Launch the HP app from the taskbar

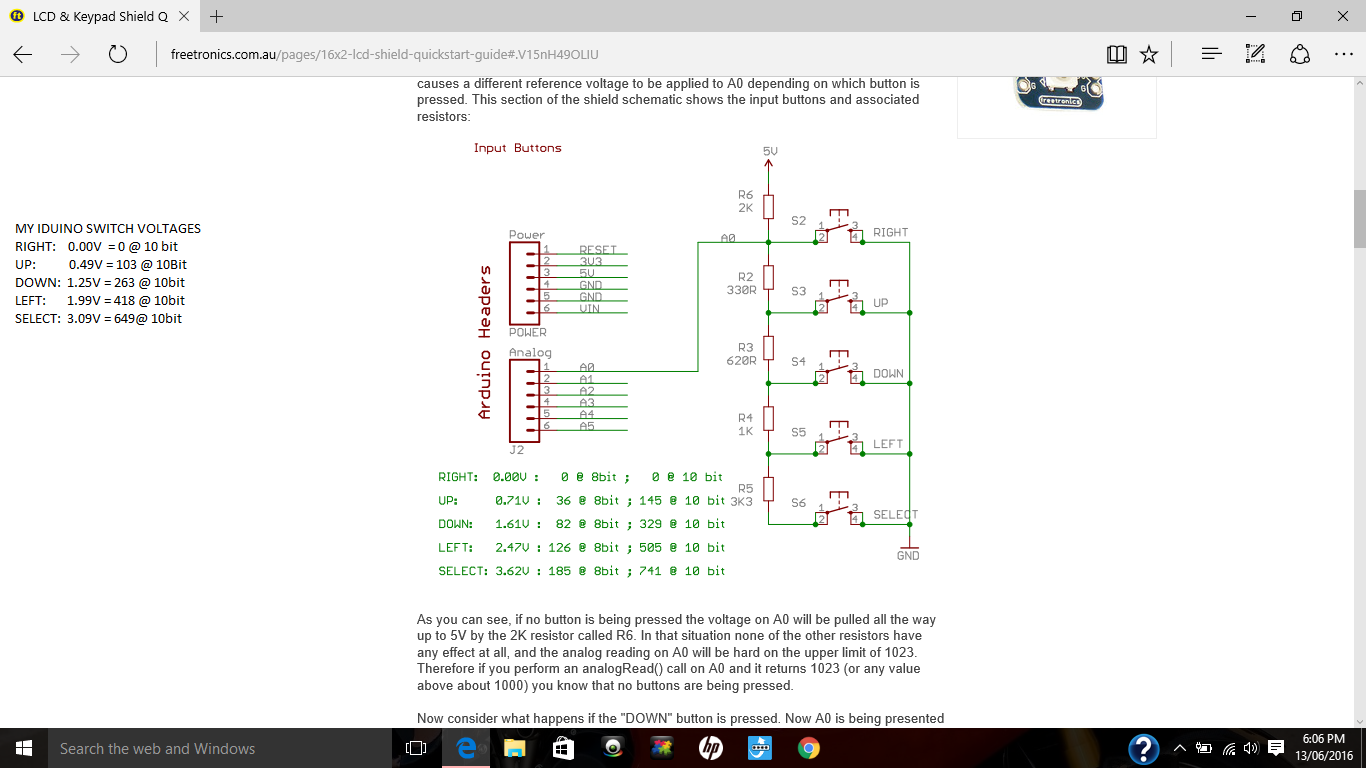pos(711,748)
